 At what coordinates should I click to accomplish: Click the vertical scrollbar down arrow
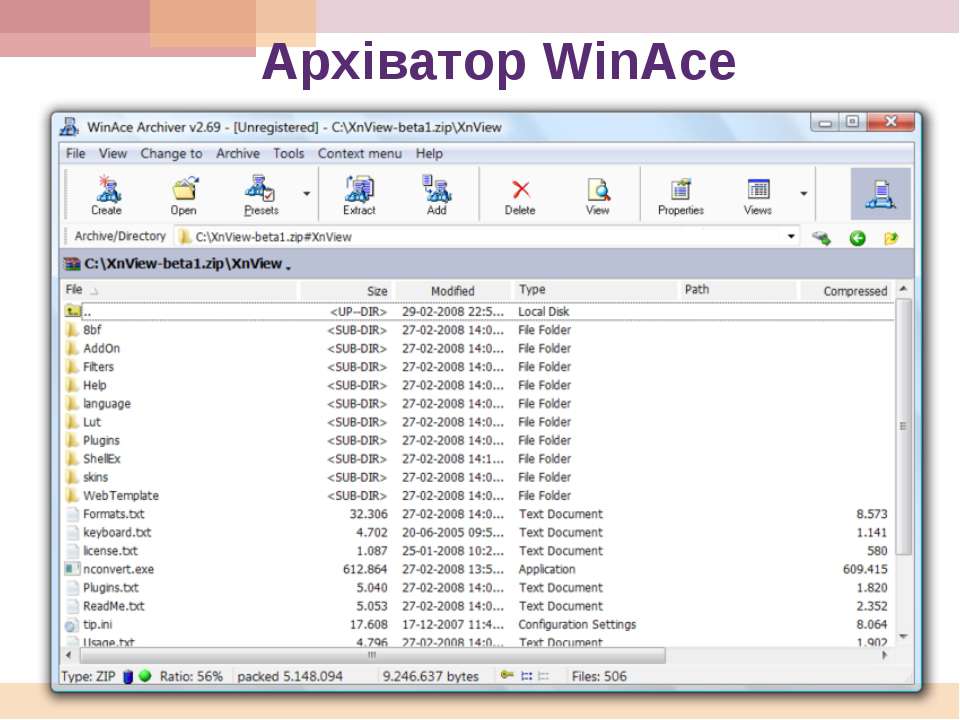point(904,637)
